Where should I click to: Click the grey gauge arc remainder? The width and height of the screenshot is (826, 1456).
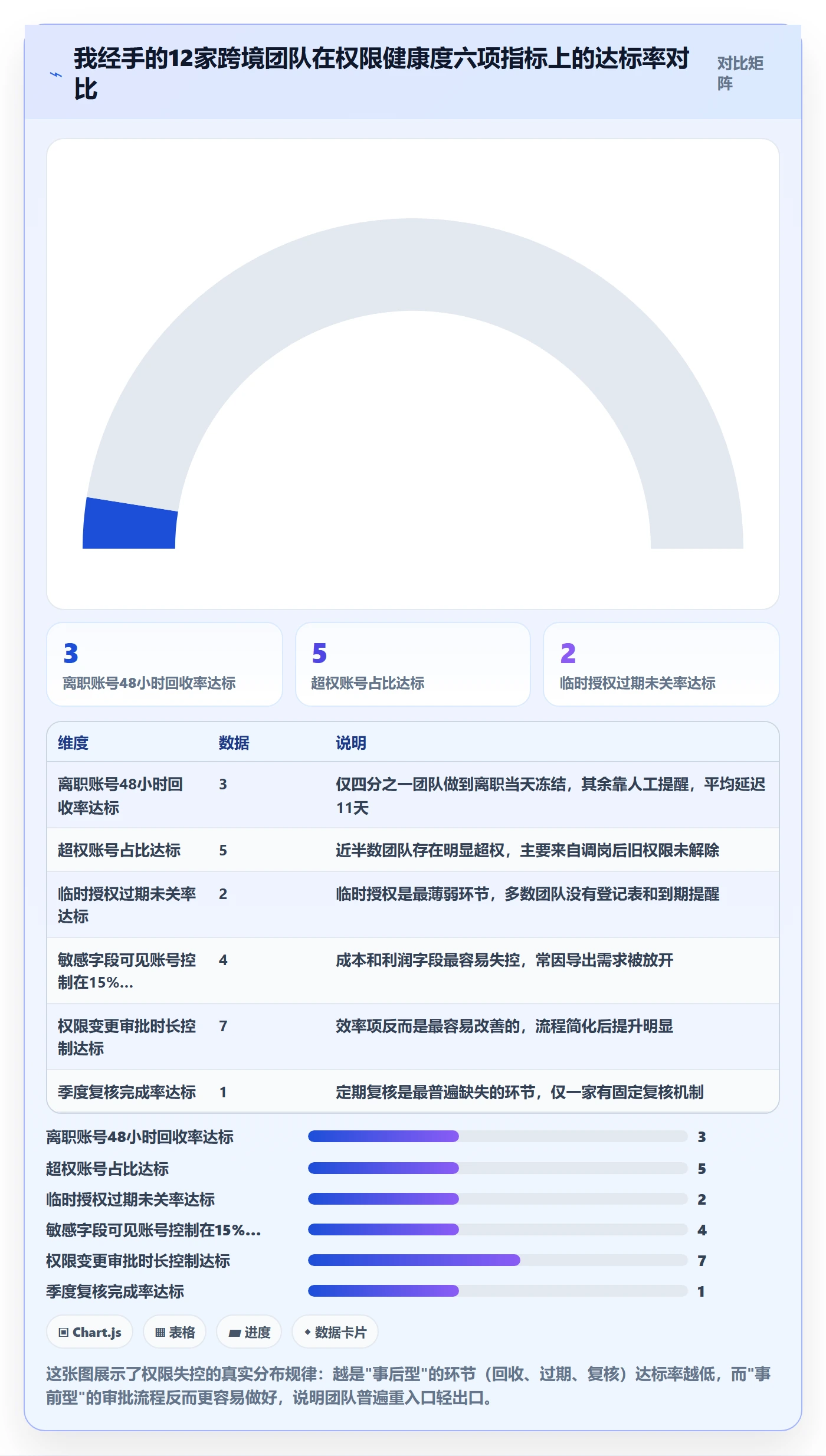413,264
